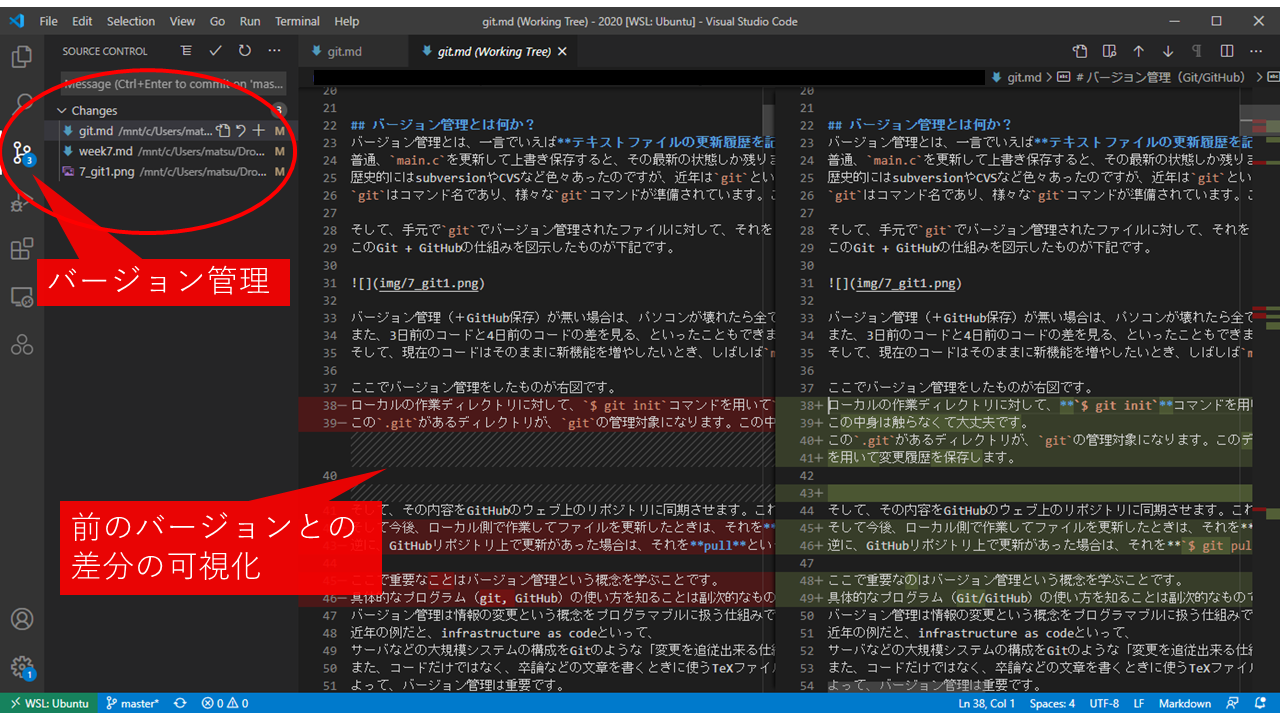
Task: Open Remote Explorer in activity bar
Action: (22, 297)
